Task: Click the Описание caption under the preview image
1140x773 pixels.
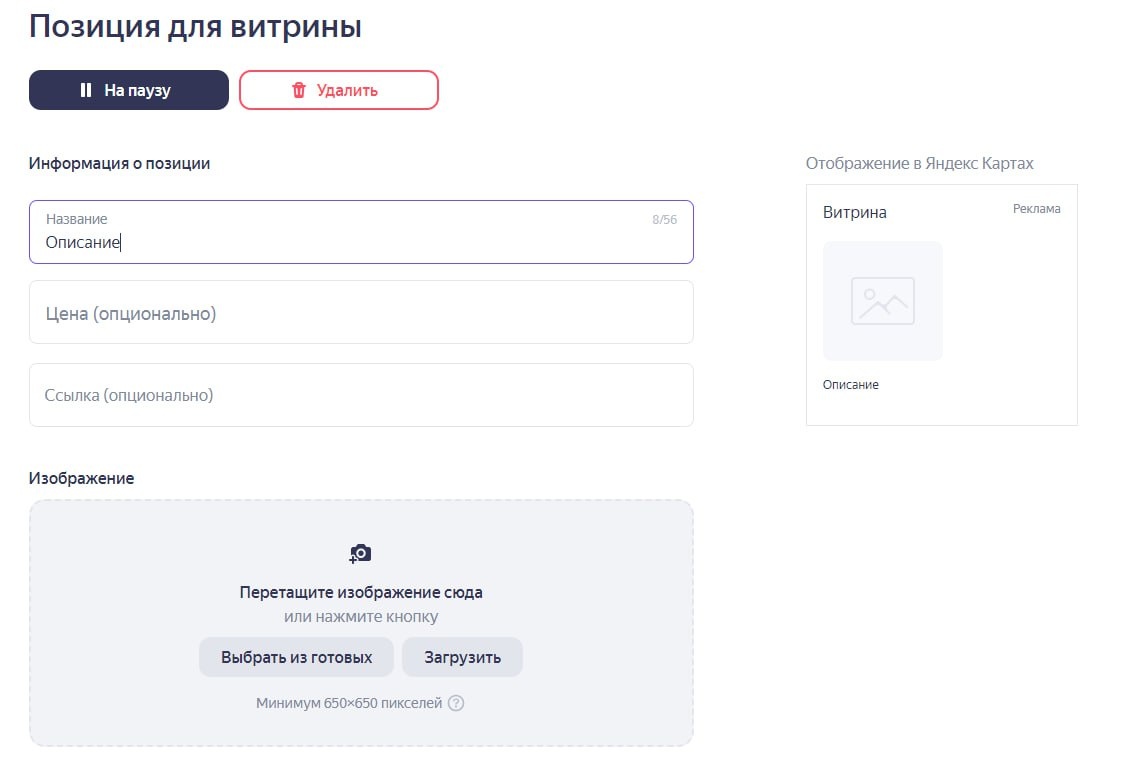Action: point(850,384)
